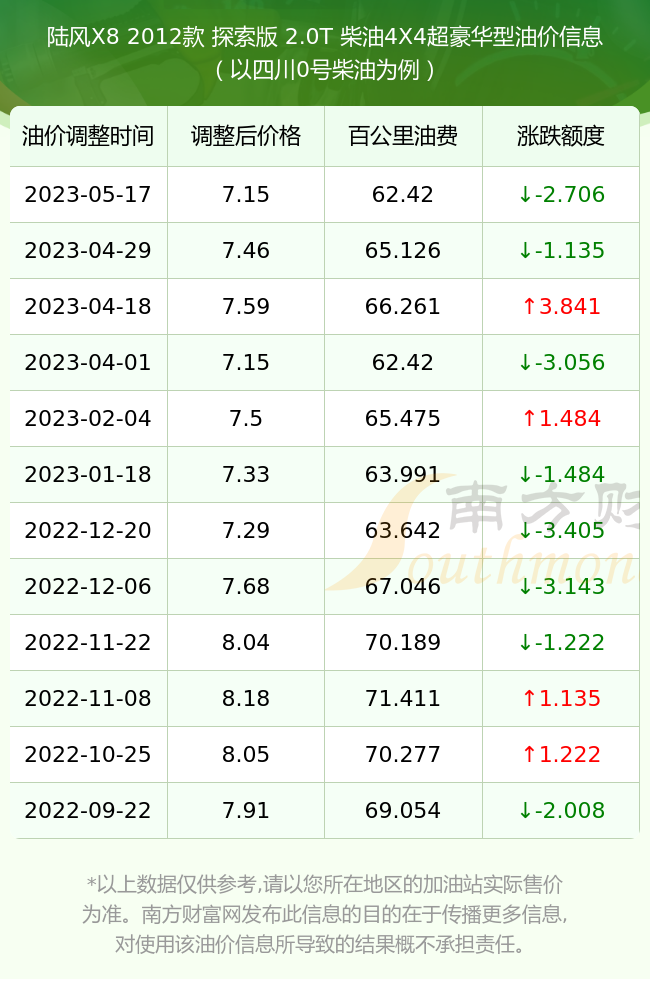
Task: Click the title 陆风X8 2012款 探索版 油价信息
Action: (325, 37)
